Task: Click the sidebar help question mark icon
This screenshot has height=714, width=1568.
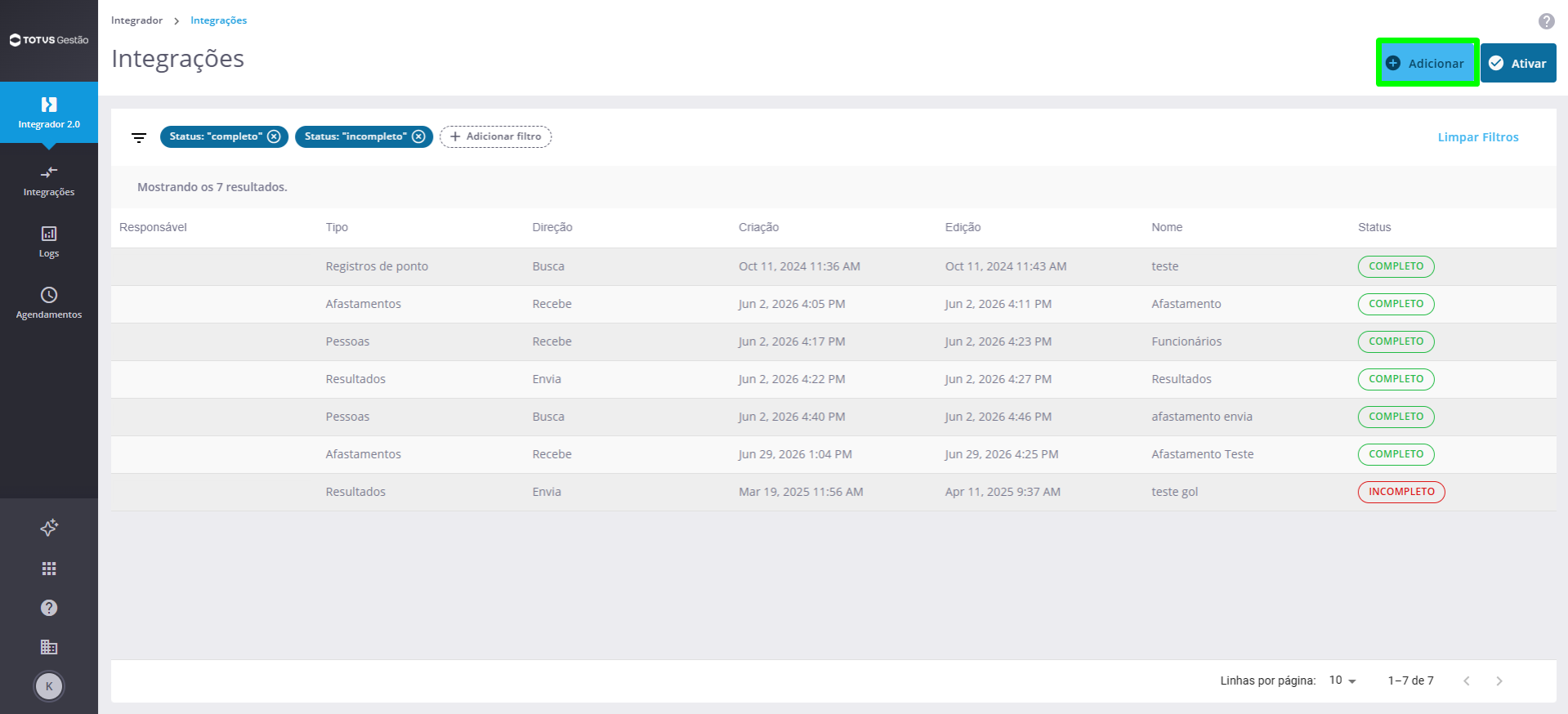Action: [x=49, y=608]
